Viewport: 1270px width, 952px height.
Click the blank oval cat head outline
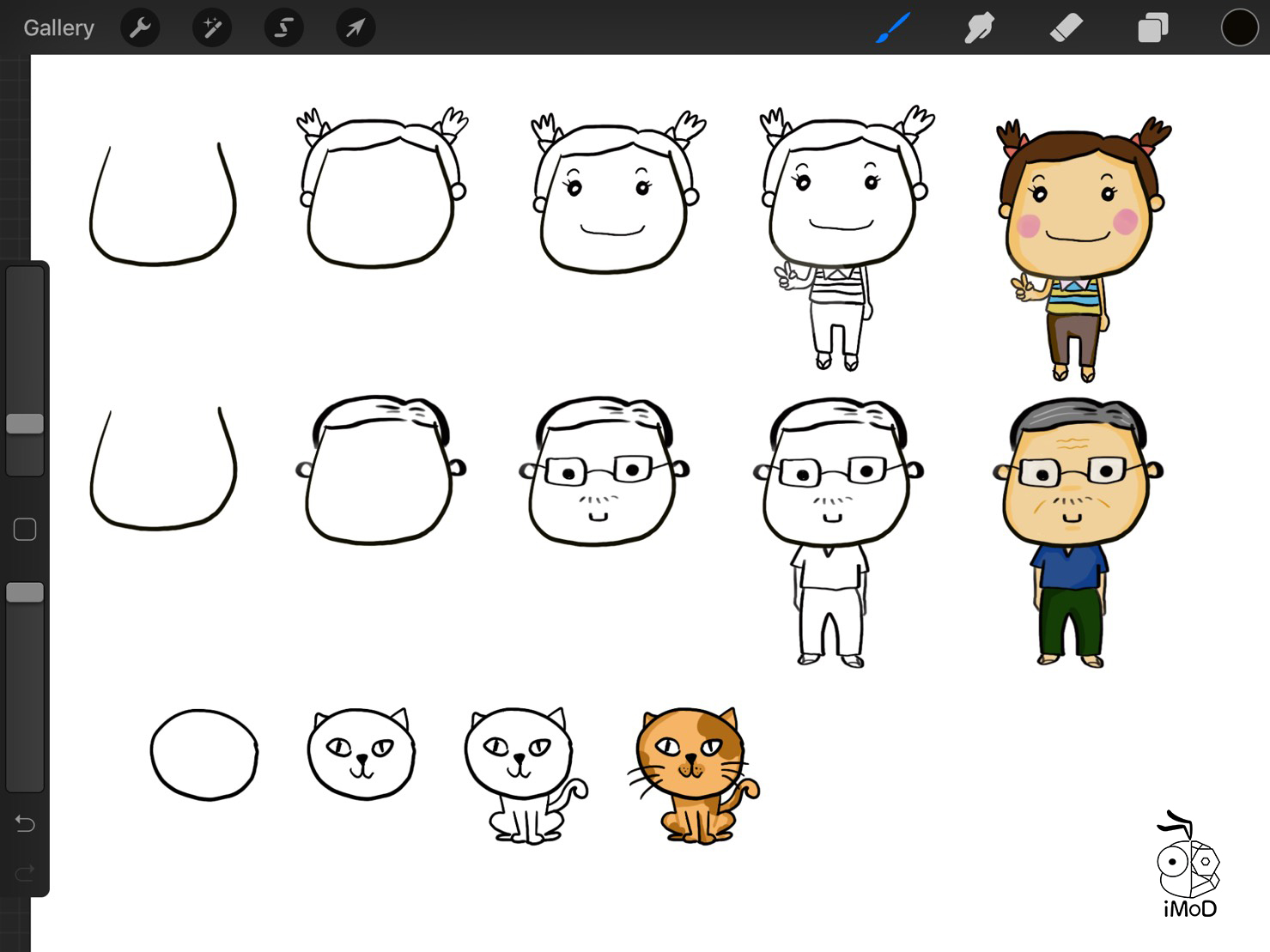coord(204,755)
